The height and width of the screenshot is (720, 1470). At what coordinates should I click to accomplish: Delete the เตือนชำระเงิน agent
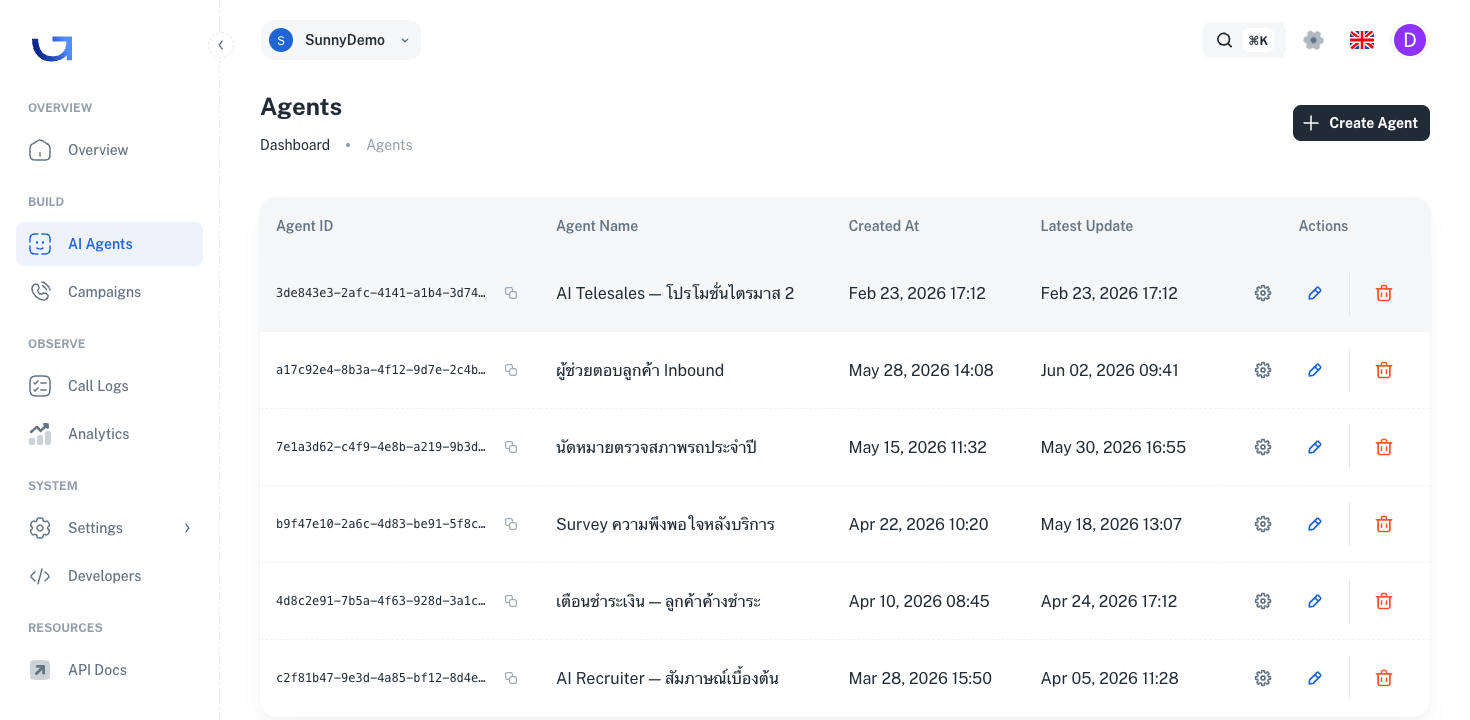[x=1384, y=601]
